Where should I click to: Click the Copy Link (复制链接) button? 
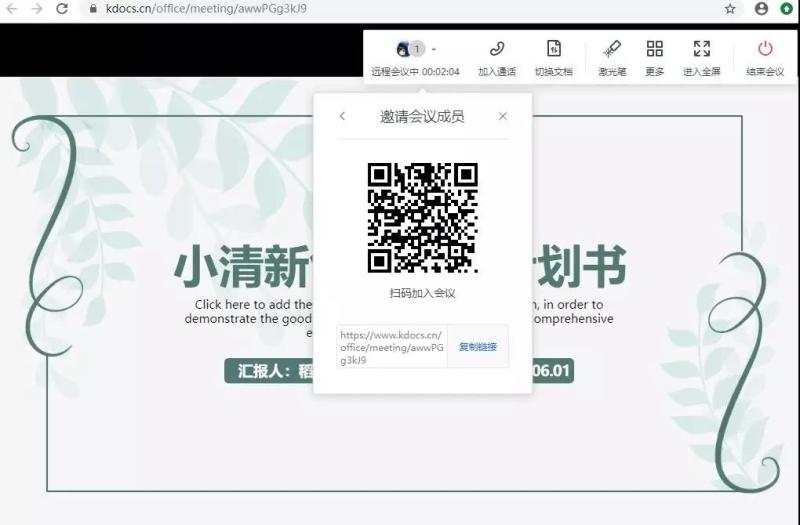click(477, 347)
